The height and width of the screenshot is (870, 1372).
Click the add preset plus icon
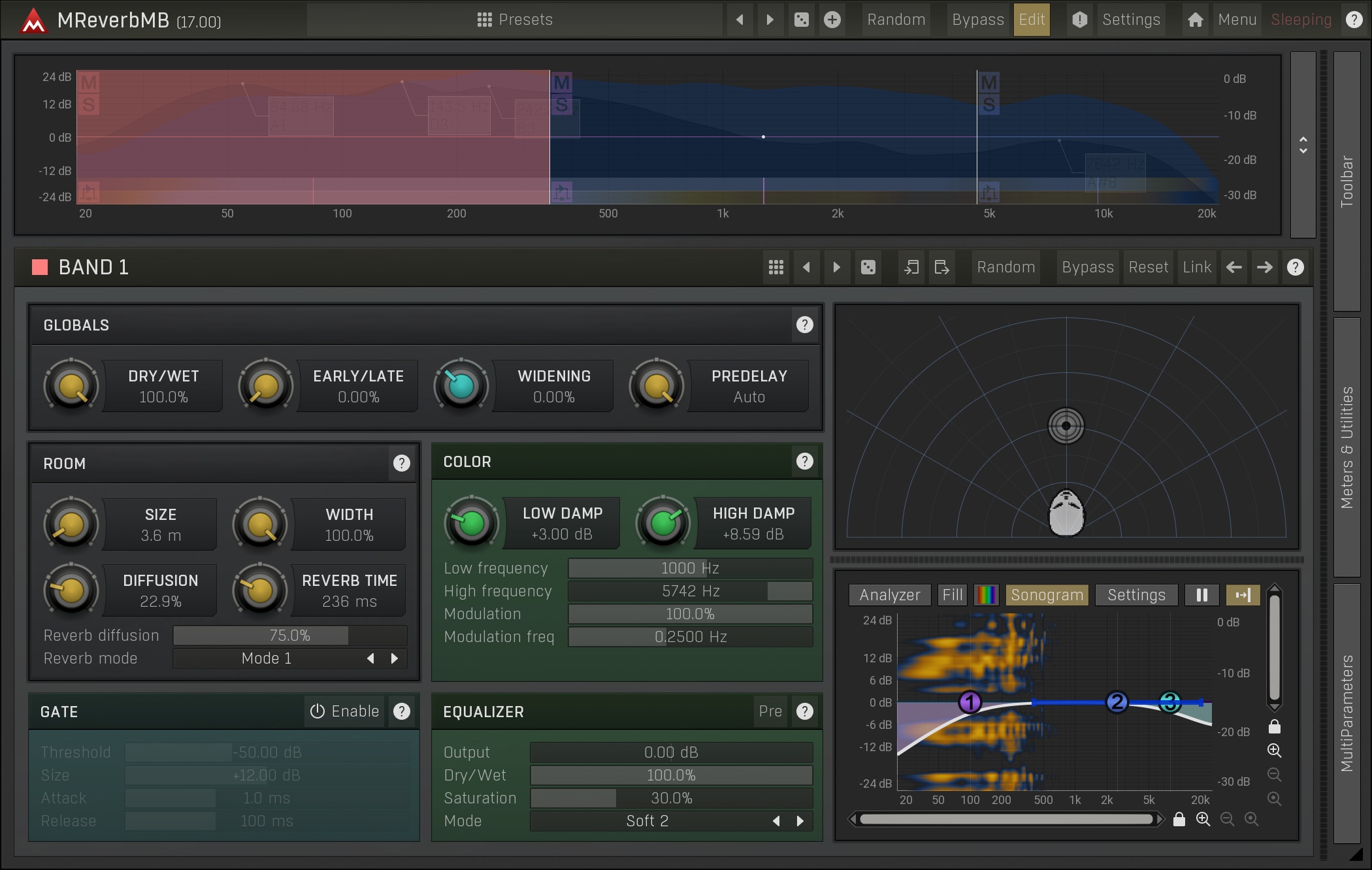(832, 20)
